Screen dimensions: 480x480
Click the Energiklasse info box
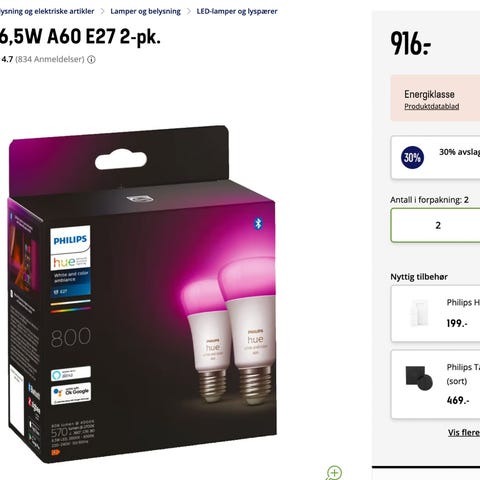[x=435, y=98]
